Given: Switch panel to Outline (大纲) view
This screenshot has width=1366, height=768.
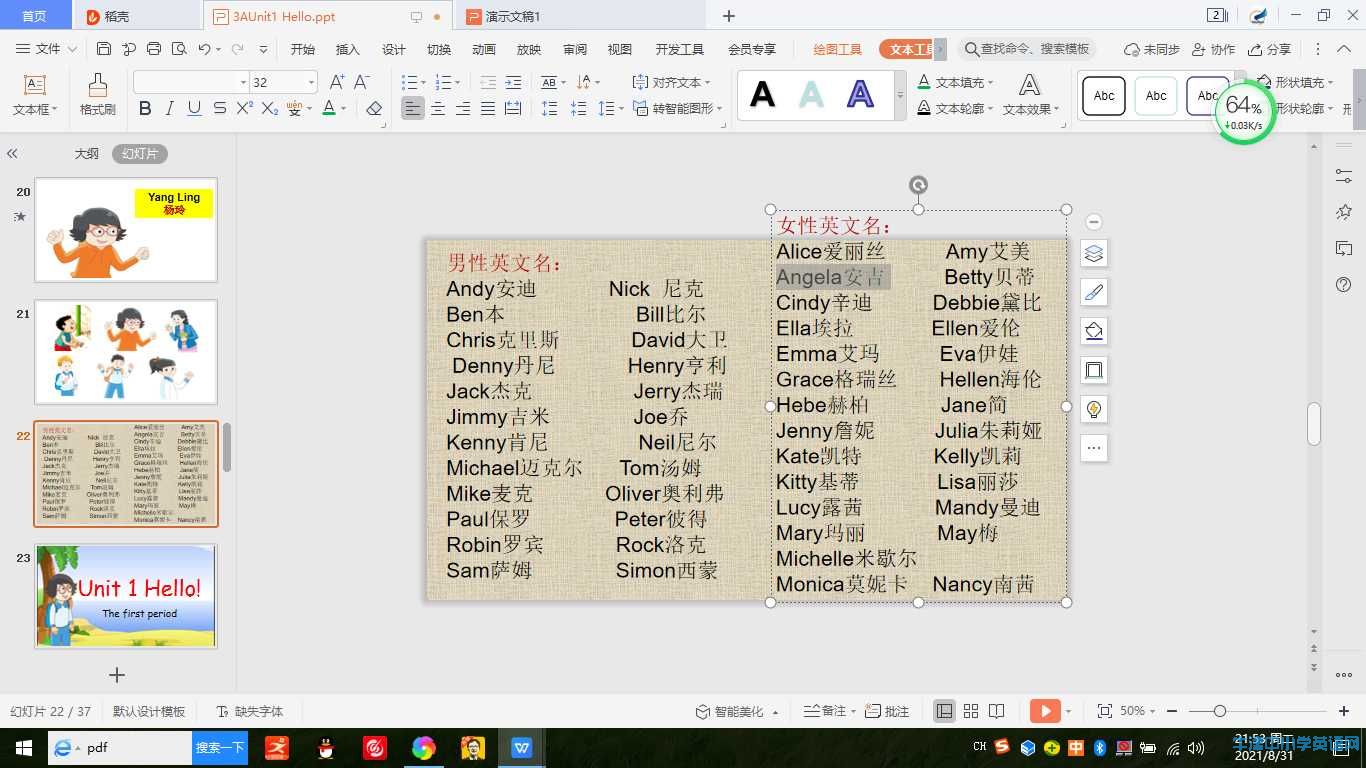Looking at the screenshot, I should (x=87, y=154).
